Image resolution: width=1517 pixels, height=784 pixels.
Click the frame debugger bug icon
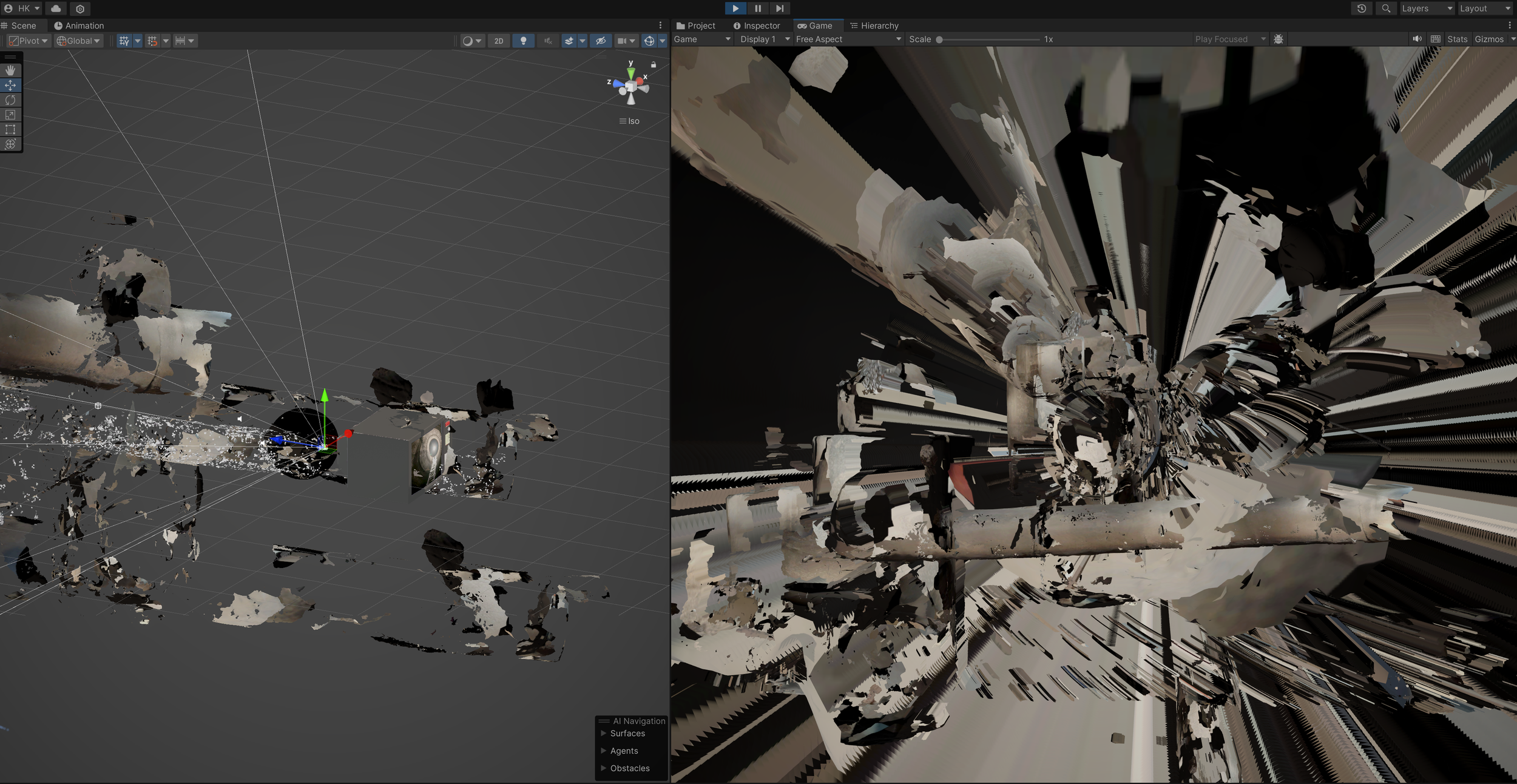(x=1279, y=39)
